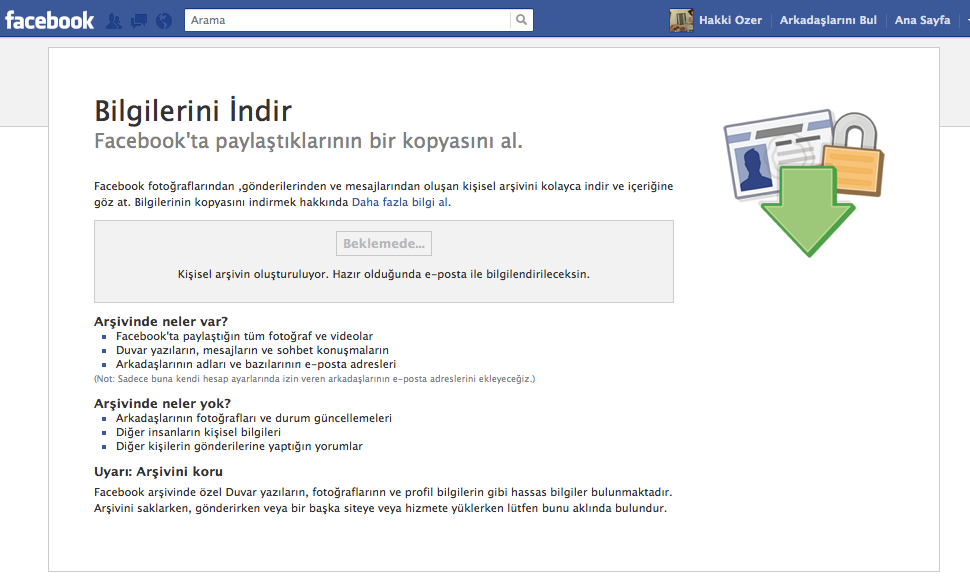Open notifications globe icon
Image resolution: width=970 pixels, height=583 pixels.
coord(164,21)
